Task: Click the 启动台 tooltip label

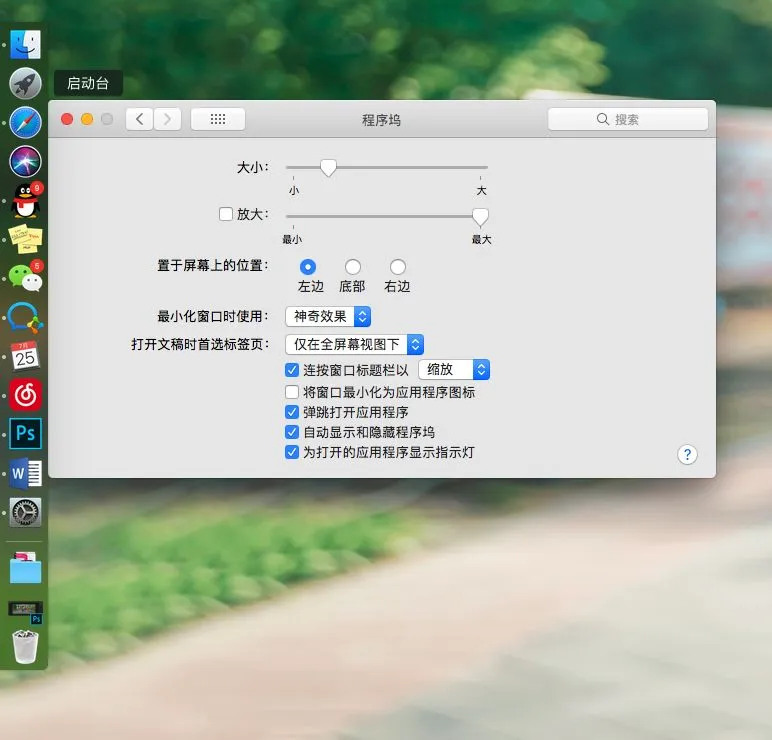Action: pyautogui.click(x=88, y=83)
